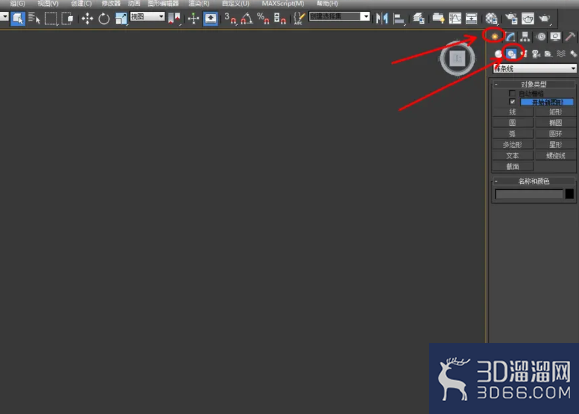Image resolution: width=579 pixels, height=414 pixels.
Task: Click the 圆 (Circle) button
Action: click(513, 123)
